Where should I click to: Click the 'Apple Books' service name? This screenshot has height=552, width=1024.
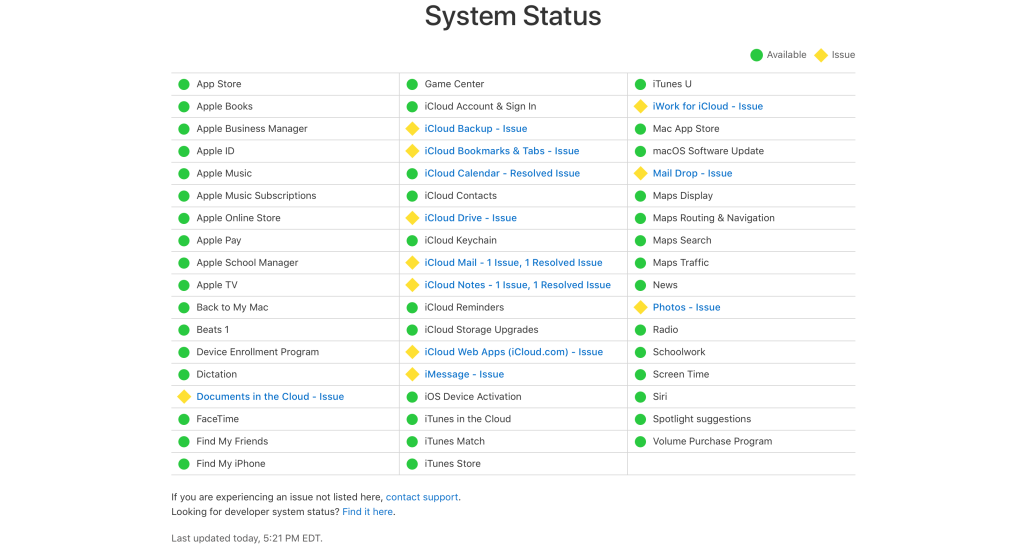pyautogui.click(x=224, y=106)
